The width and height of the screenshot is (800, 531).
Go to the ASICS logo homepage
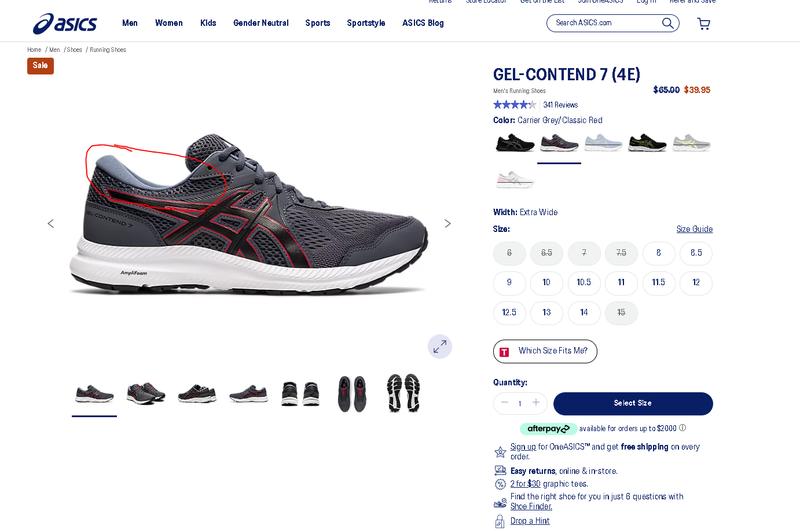click(x=65, y=23)
